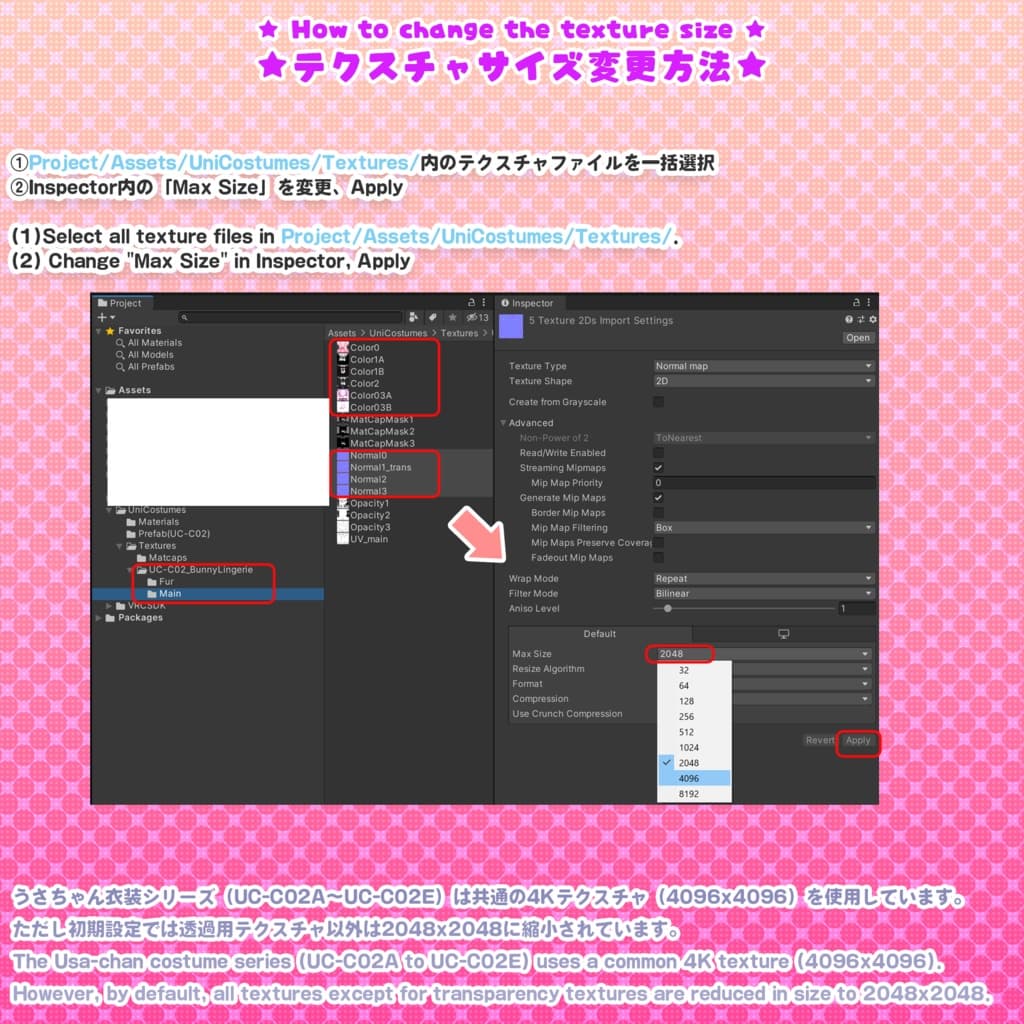1024x1024 pixels.
Task: Click the search by type icon in Project toolbar
Action: click(x=414, y=317)
